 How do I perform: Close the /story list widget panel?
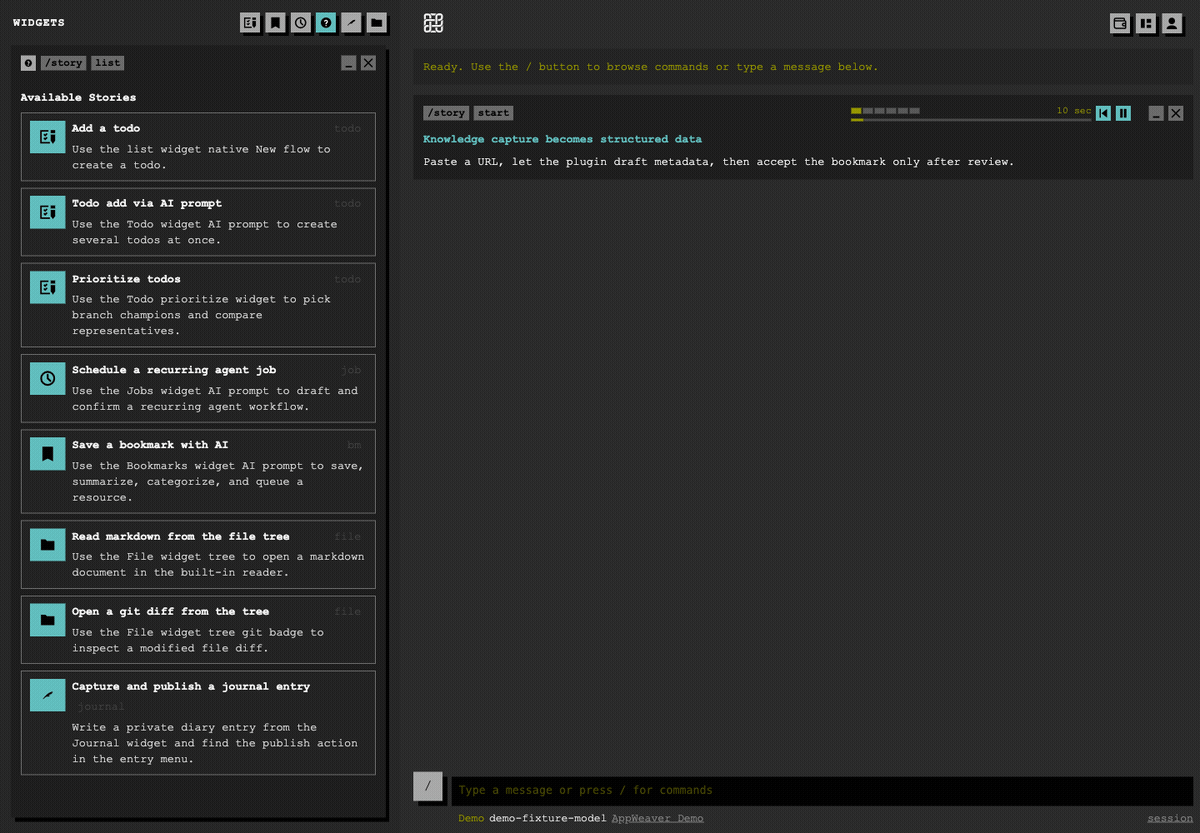point(368,63)
